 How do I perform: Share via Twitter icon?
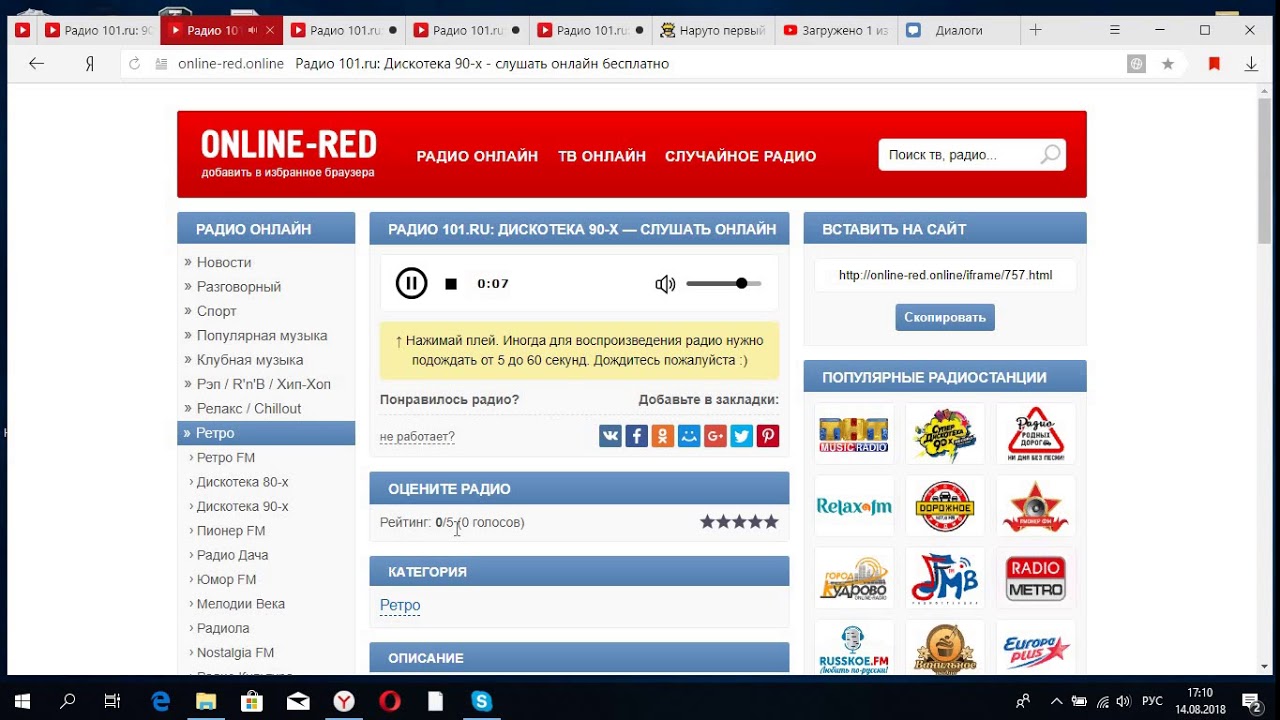click(x=741, y=436)
